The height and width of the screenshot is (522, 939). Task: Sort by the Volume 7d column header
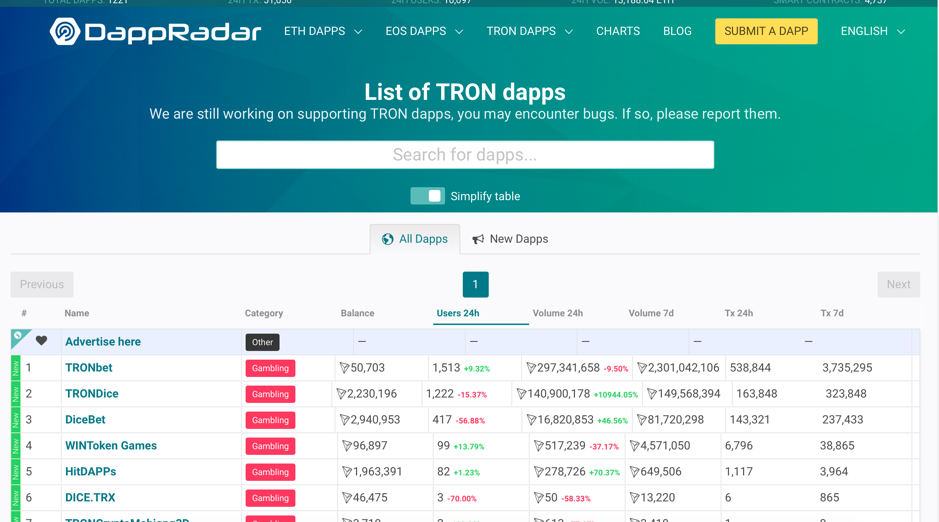pos(651,313)
